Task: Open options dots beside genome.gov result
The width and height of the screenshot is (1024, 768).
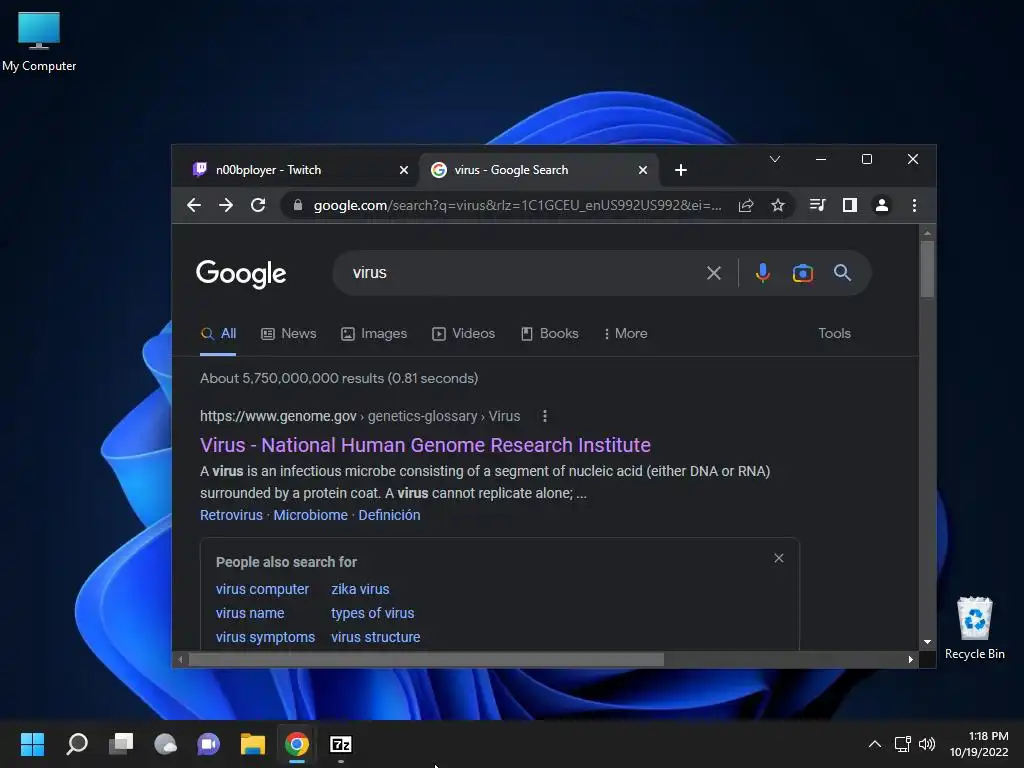Action: click(545, 416)
